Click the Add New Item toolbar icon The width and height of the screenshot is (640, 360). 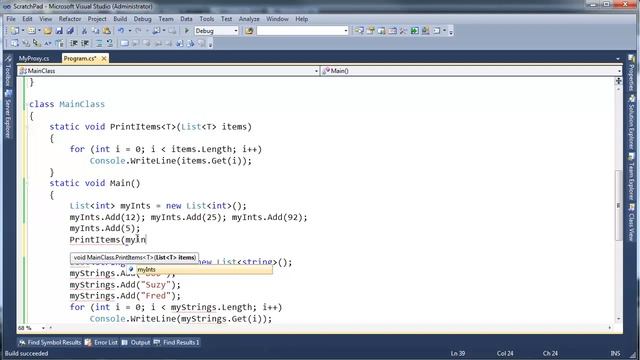(x=31, y=31)
